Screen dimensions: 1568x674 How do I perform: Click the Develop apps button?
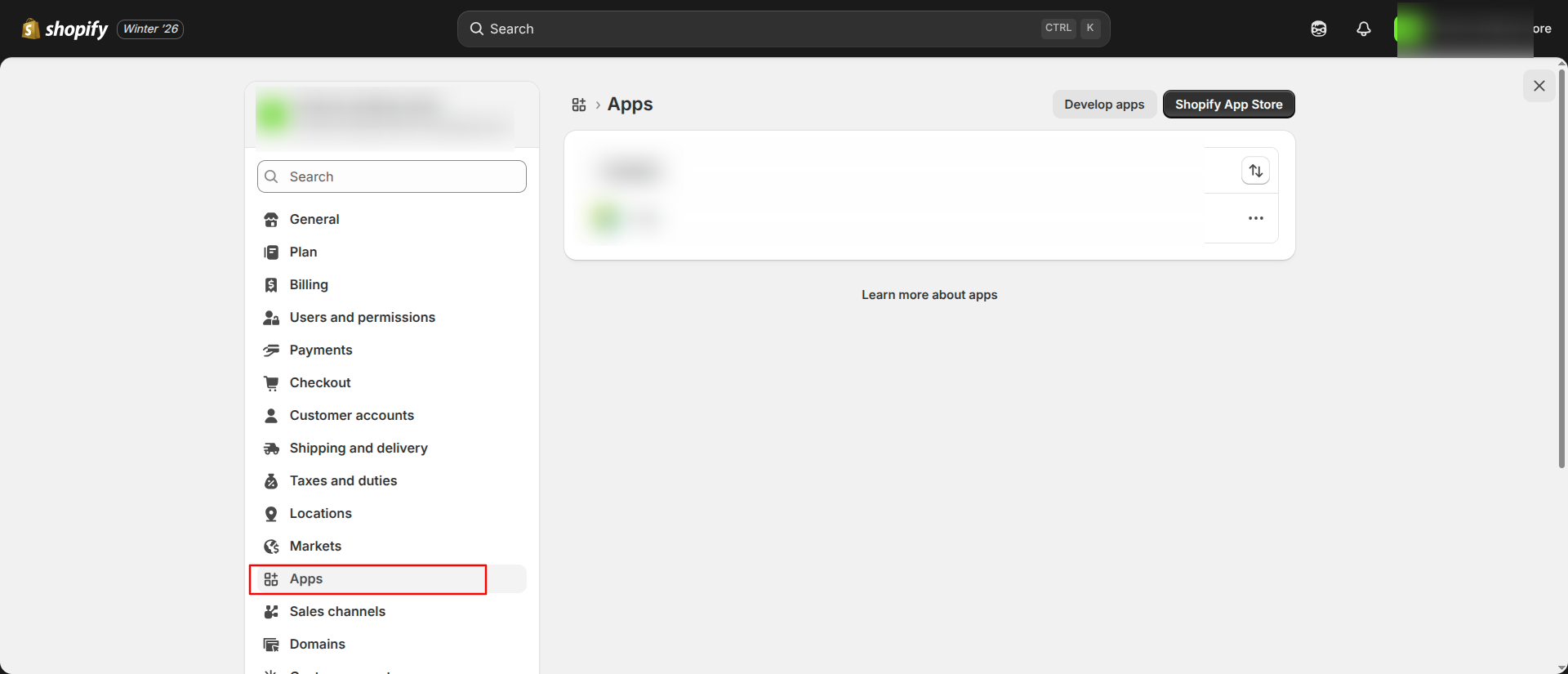point(1104,105)
